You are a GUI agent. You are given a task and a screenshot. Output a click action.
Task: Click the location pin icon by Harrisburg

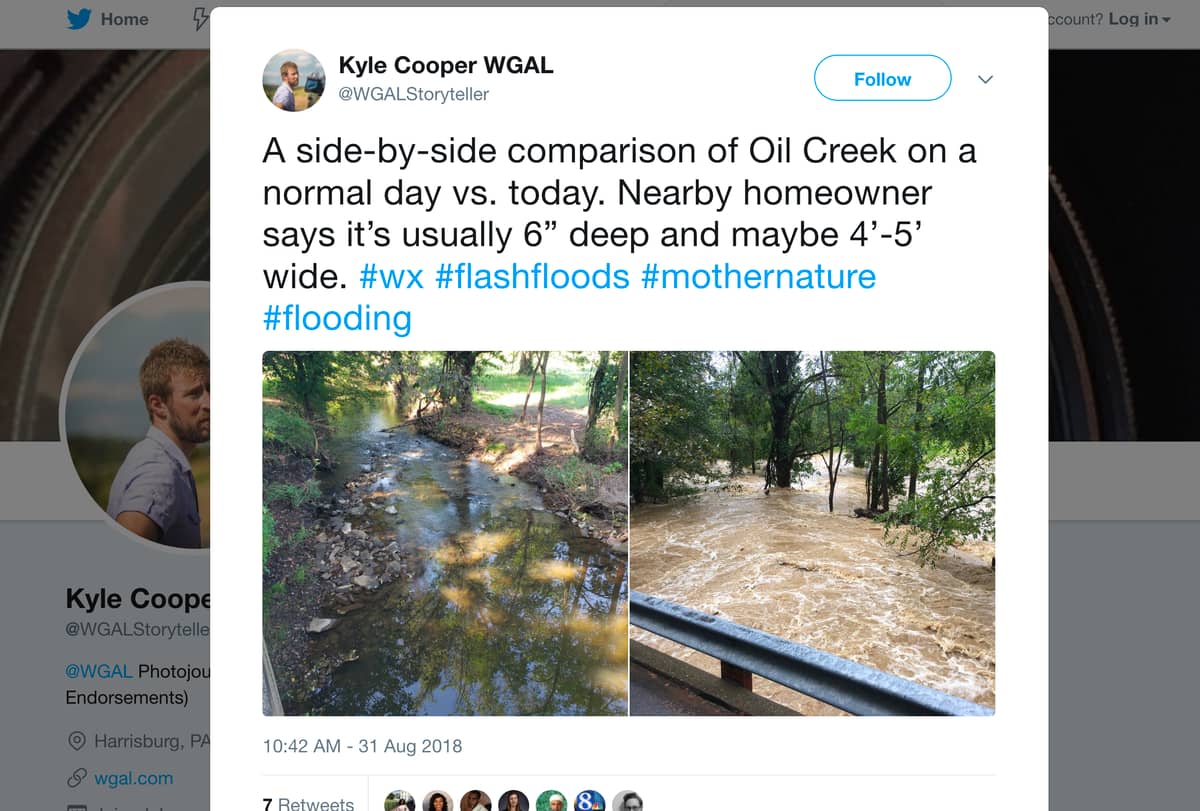point(75,742)
